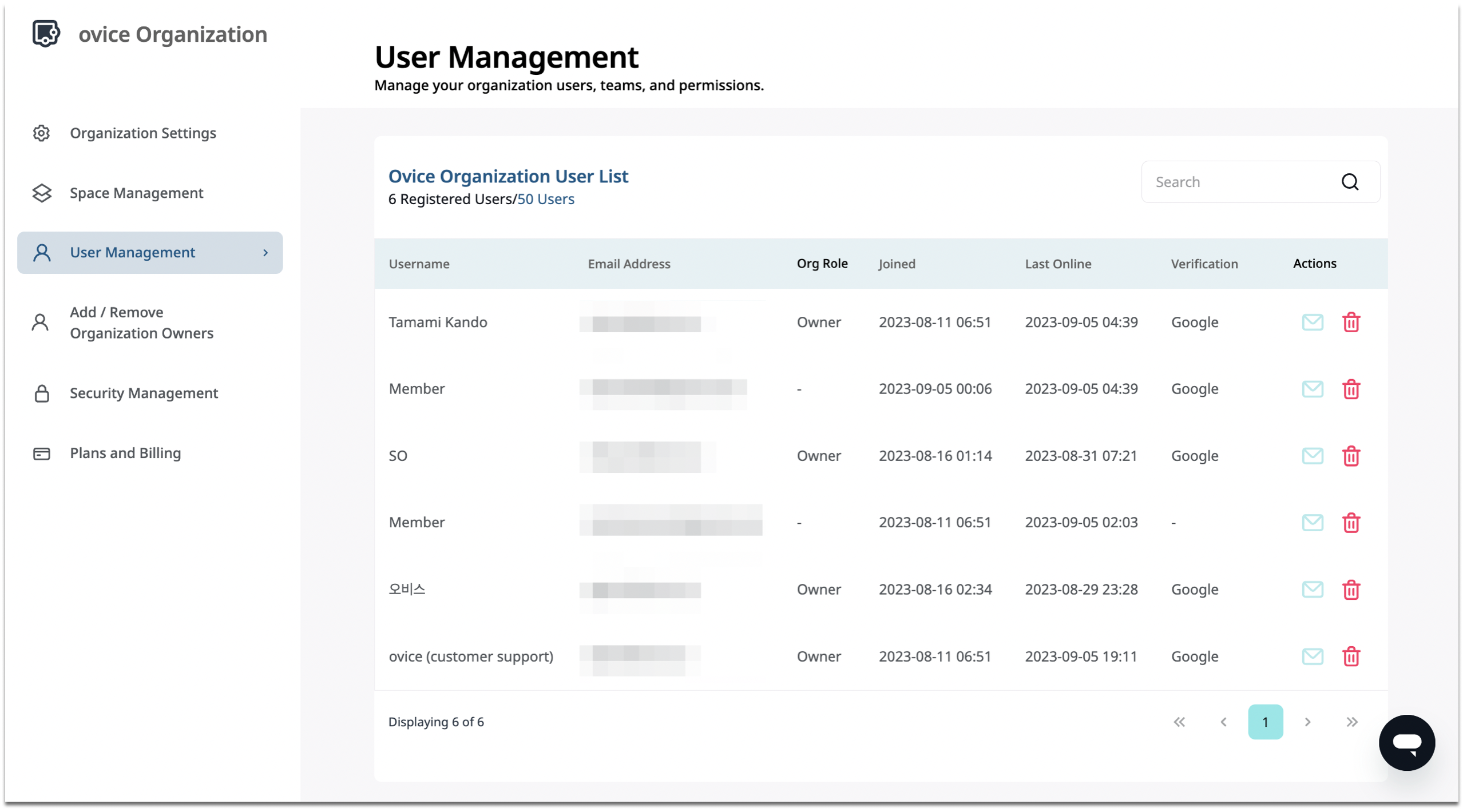Click the Joined column header

point(897,264)
